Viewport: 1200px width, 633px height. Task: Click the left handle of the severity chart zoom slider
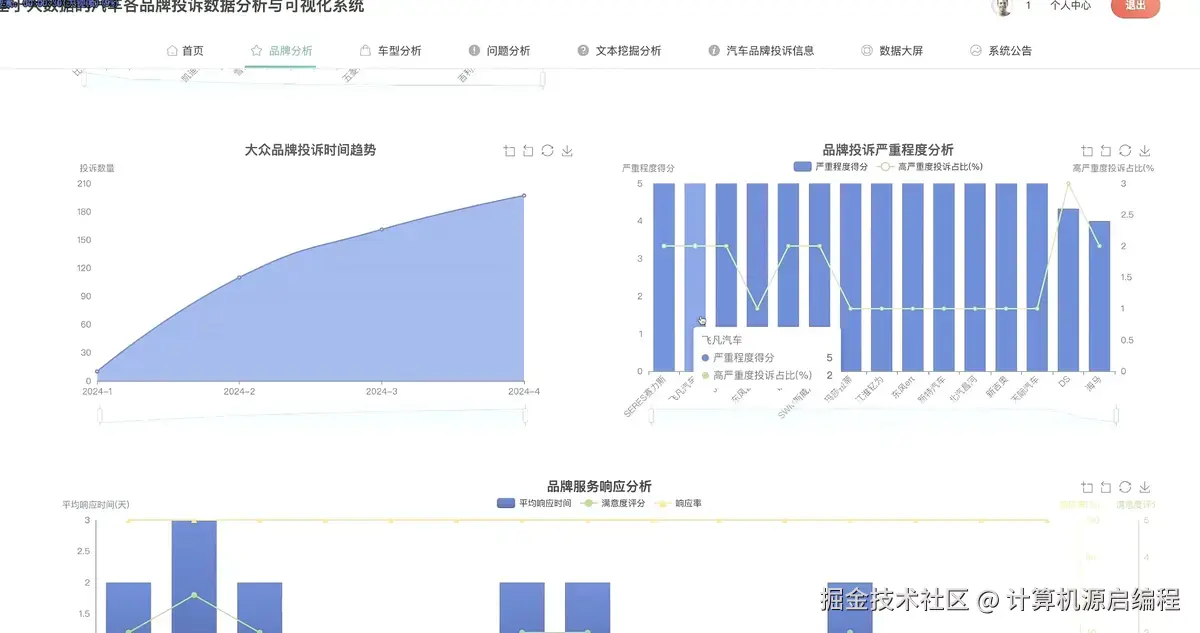click(653, 417)
